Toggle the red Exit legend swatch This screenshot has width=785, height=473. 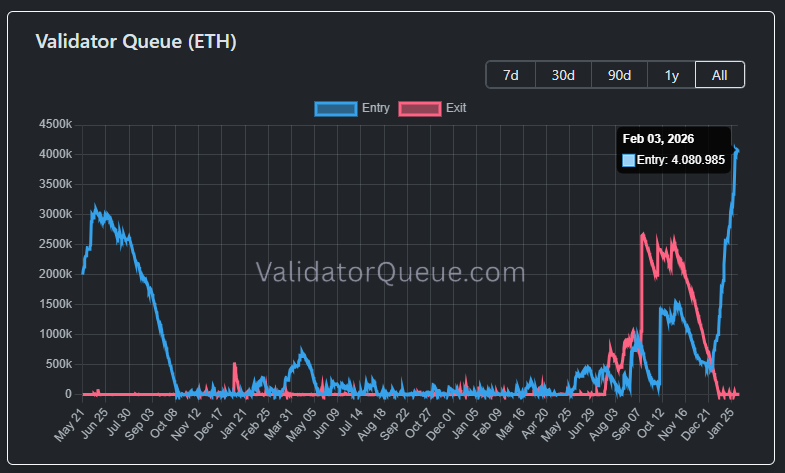420,108
